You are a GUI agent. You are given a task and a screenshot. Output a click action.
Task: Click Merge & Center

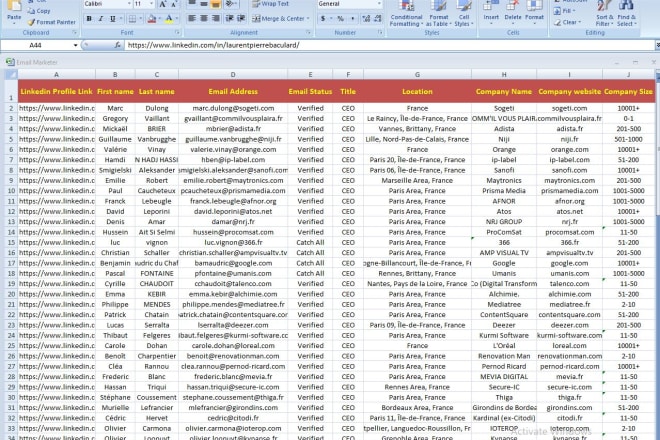click(x=278, y=19)
